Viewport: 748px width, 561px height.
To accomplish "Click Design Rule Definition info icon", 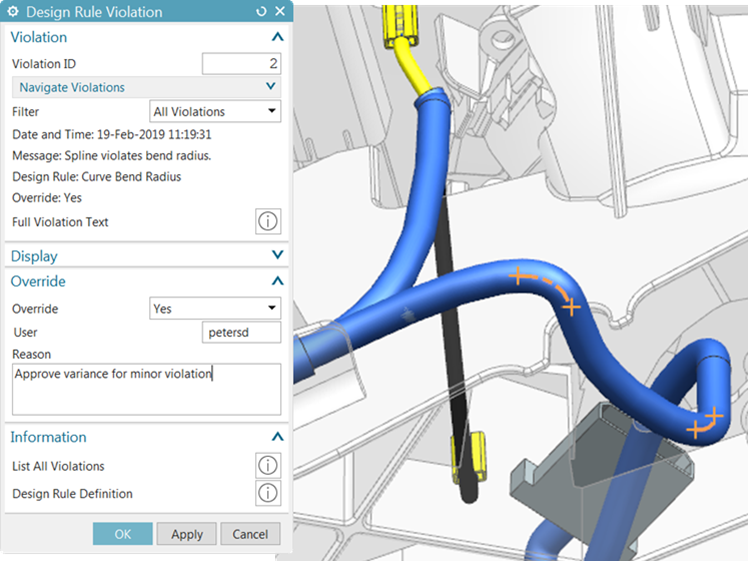I will pyautogui.click(x=268, y=493).
